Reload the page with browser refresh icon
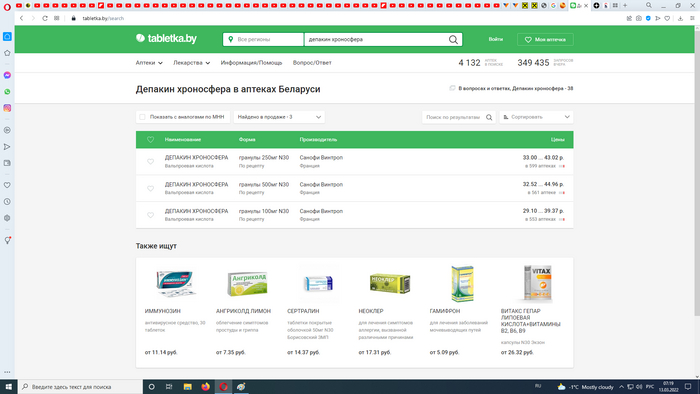700x394 pixels. (45, 18)
